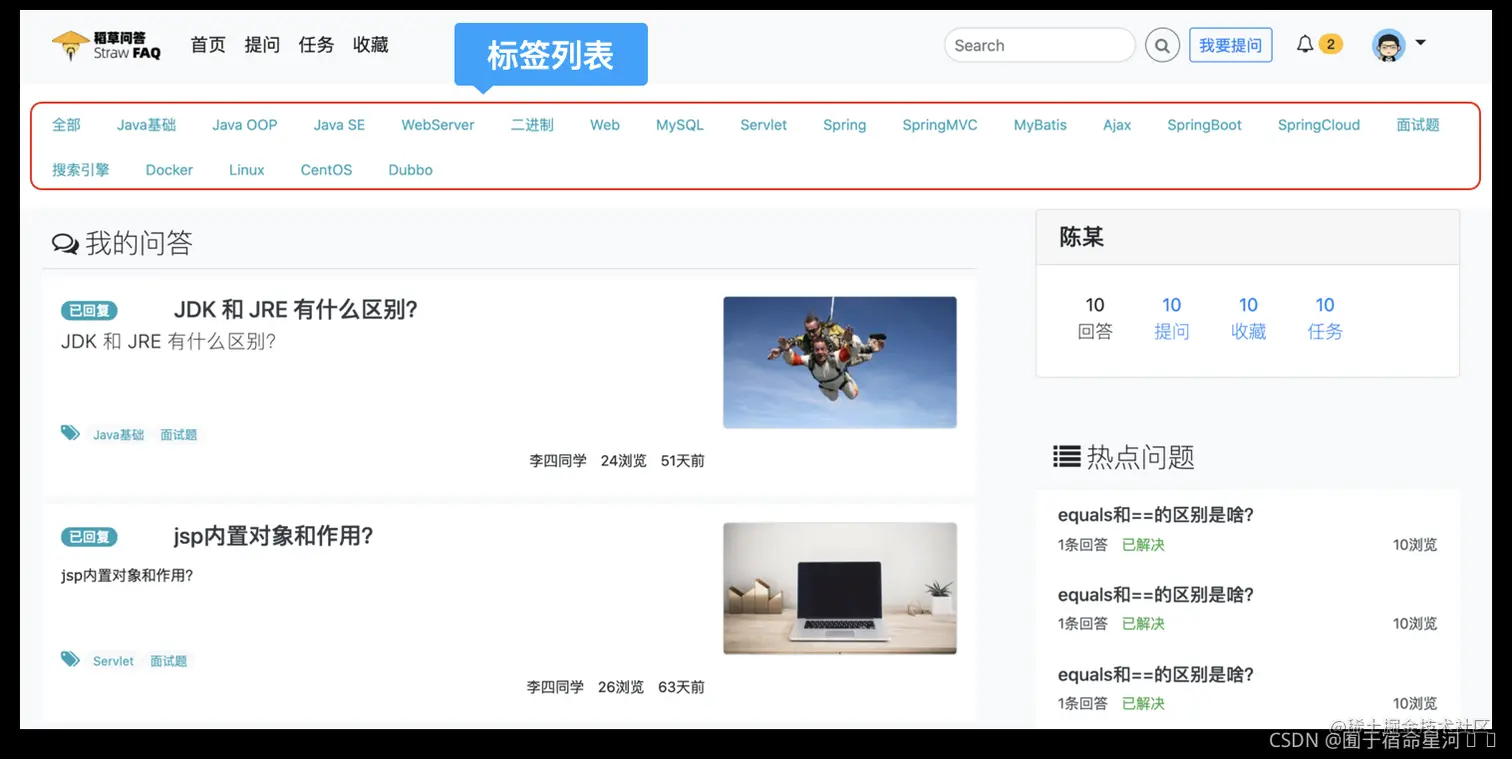Click the Straw FAQ straw-hat logo
Screen dimensions: 1512x759
70,44
